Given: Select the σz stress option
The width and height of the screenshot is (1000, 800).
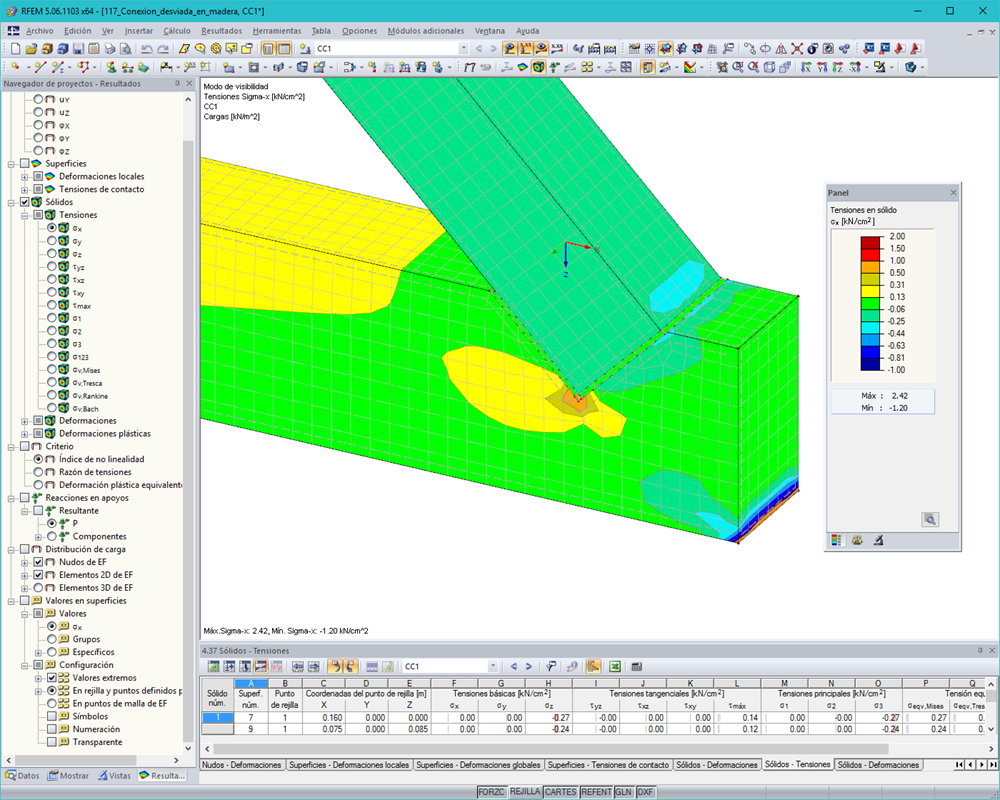Looking at the screenshot, I should (x=52, y=253).
